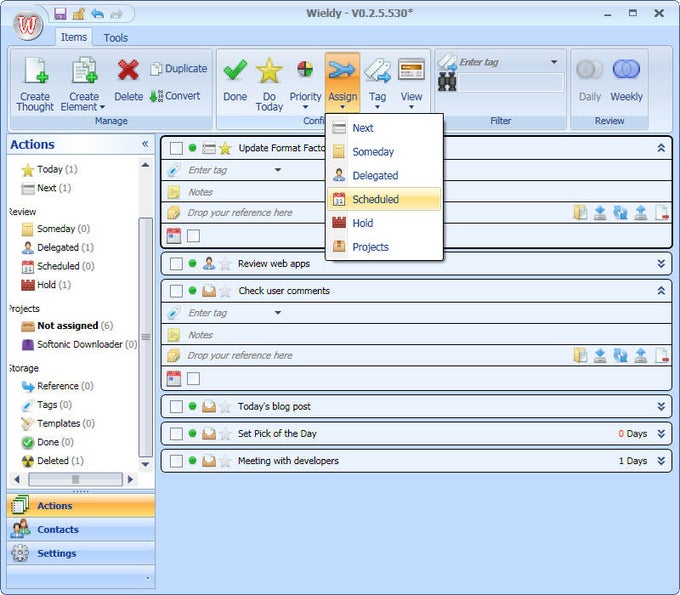Click the yellow star on Update Format Factory
Viewport: 680px width, 595px height.
coord(225,148)
